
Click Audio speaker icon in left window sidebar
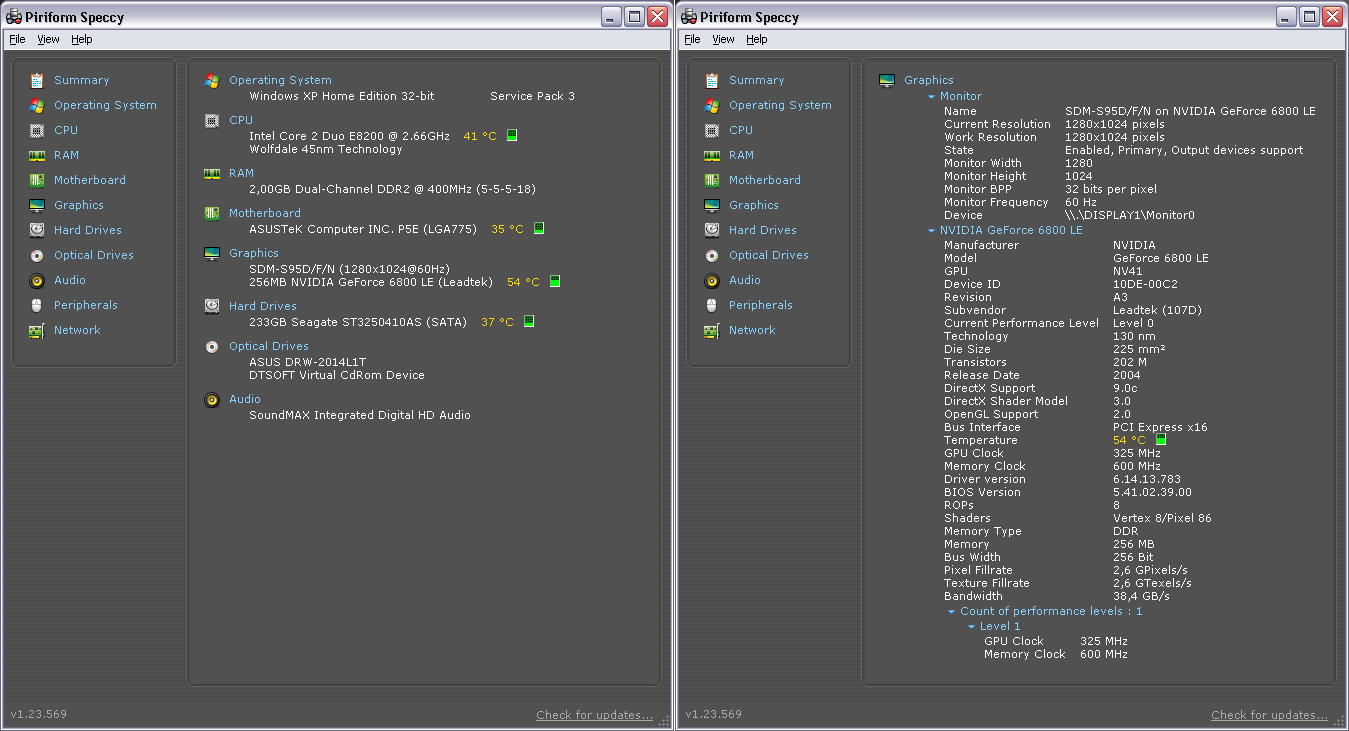tap(37, 280)
